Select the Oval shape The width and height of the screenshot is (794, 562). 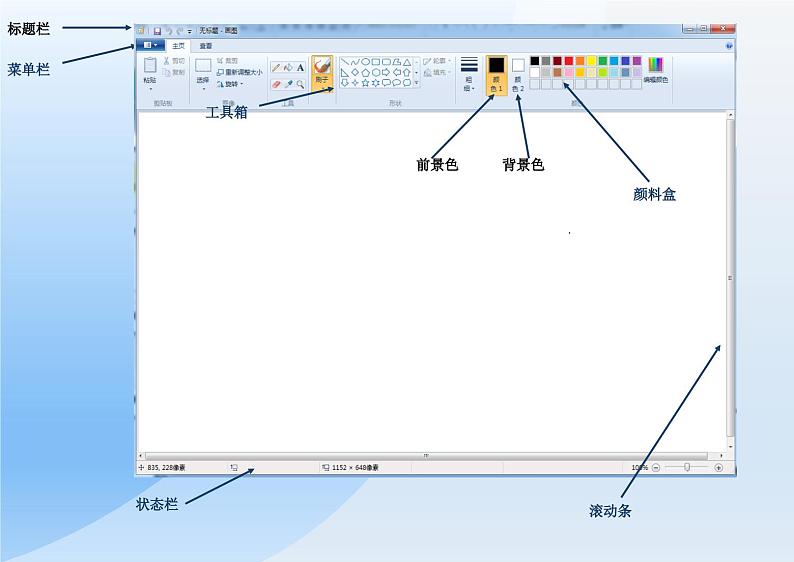click(x=365, y=62)
